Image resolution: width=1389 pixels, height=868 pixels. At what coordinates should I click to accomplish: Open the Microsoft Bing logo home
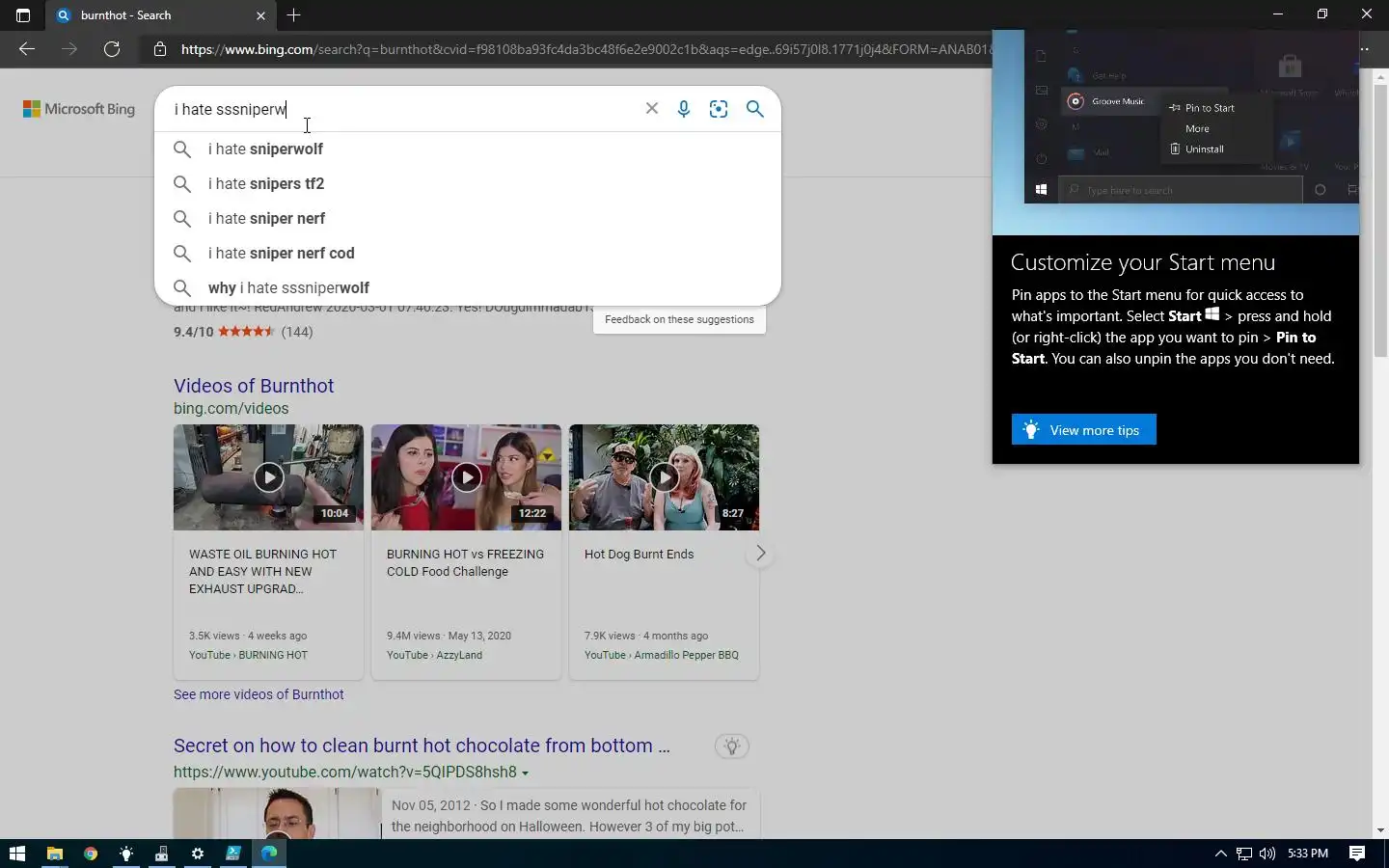(x=79, y=109)
